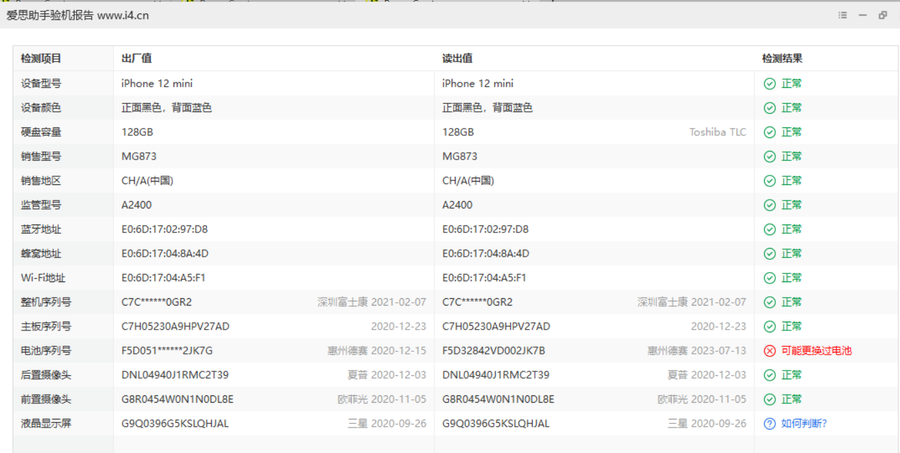
Task: Click the red cross icon for 电池序列号
Action: (770, 351)
